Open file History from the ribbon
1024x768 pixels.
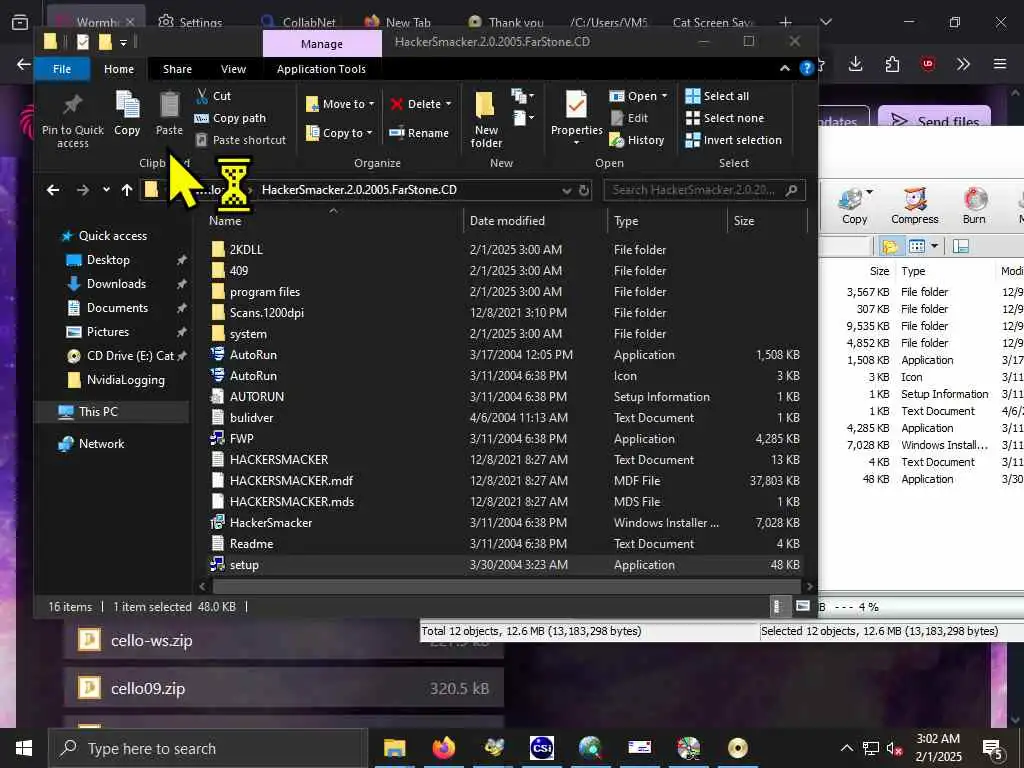coord(637,140)
